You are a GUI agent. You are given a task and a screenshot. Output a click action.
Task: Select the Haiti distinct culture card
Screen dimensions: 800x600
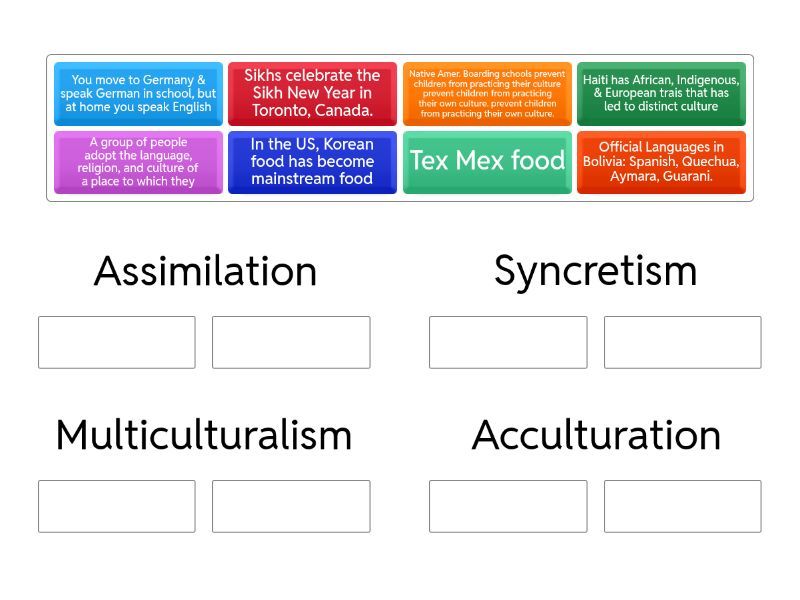pos(661,93)
